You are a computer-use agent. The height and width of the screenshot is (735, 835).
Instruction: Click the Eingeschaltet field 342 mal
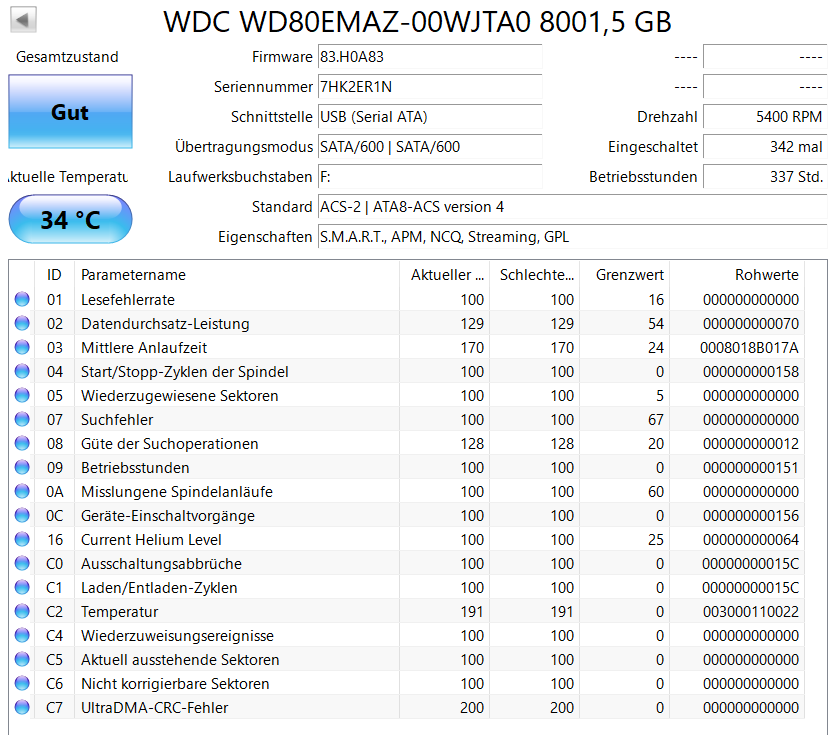[x=765, y=146]
